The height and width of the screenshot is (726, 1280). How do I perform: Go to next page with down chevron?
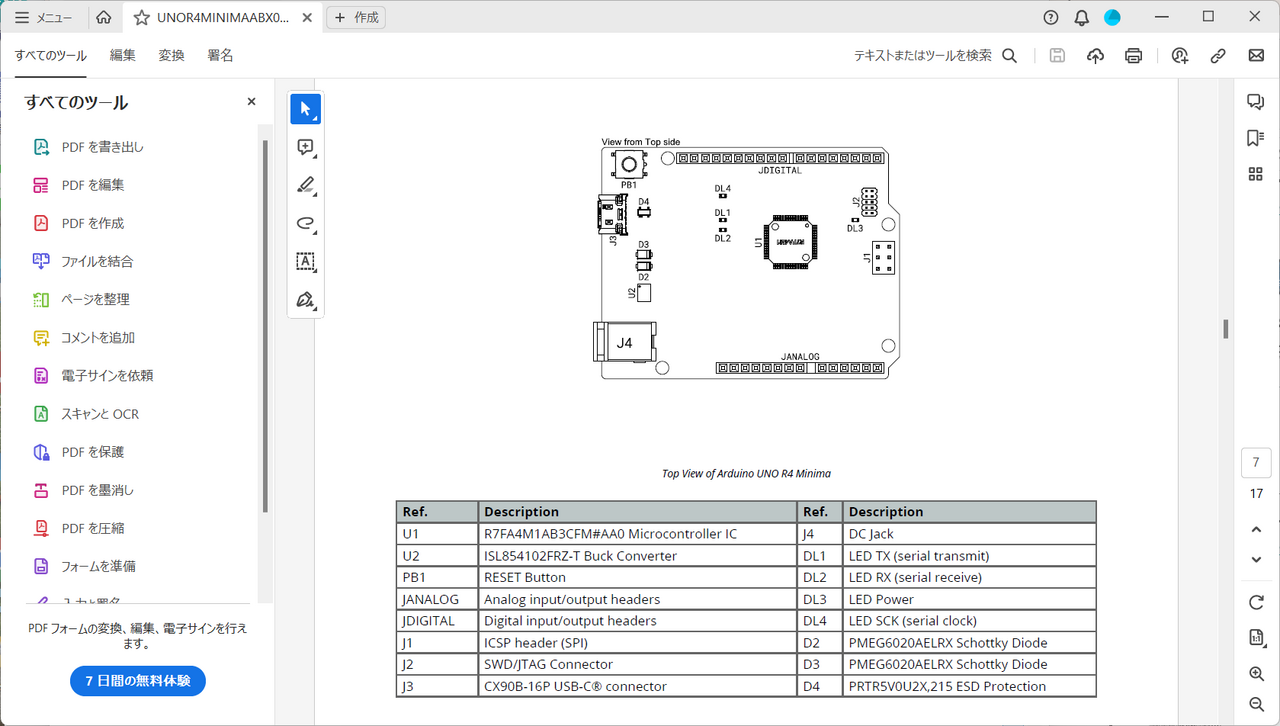pos(1256,560)
